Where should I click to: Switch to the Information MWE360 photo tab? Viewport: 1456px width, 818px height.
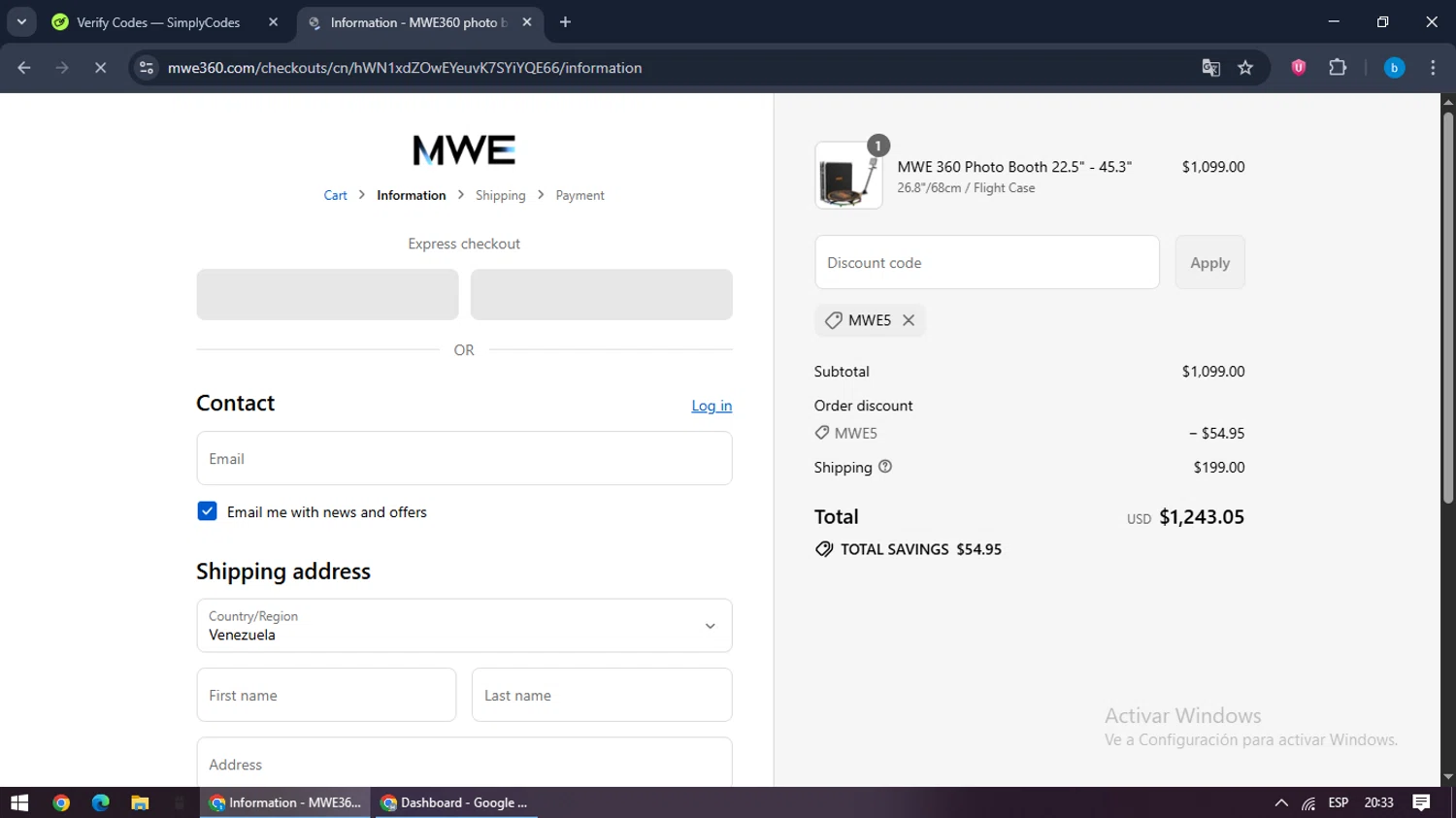pyautogui.click(x=419, y=22)
